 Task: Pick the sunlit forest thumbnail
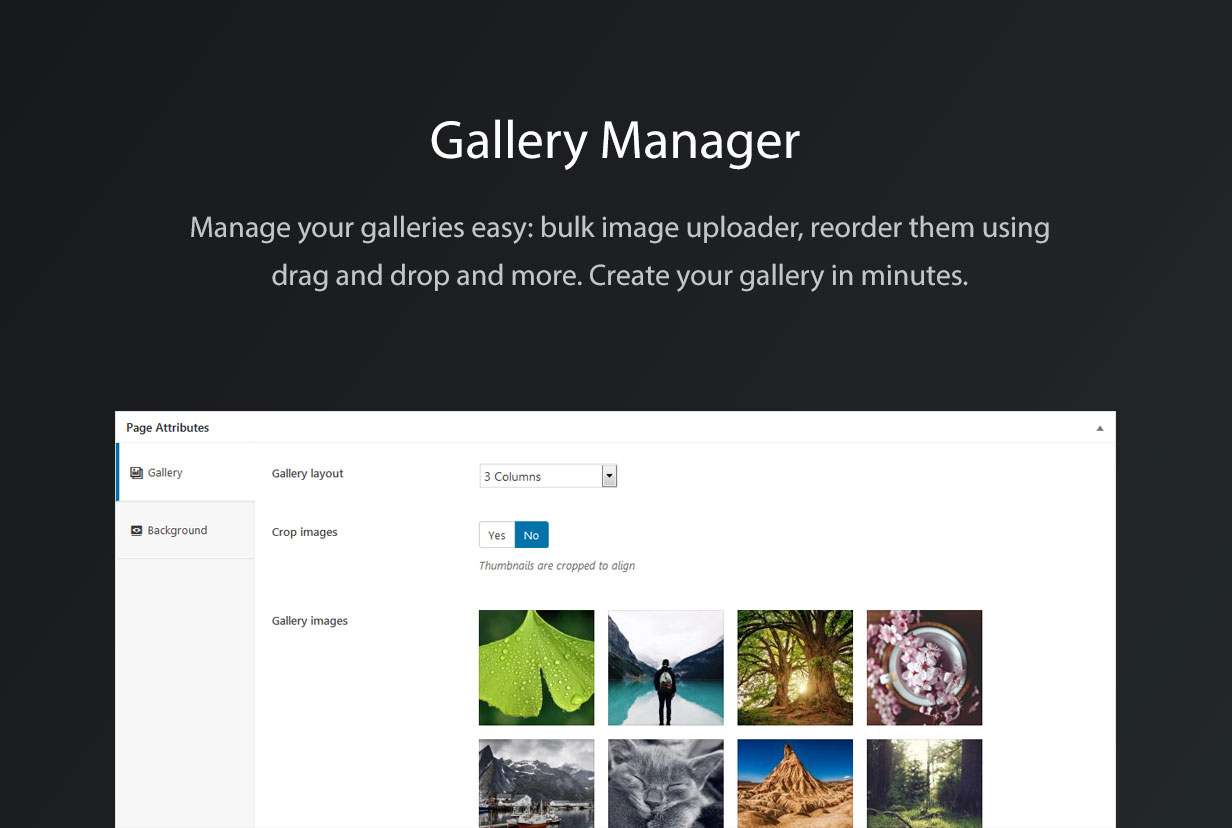(924, 783)
